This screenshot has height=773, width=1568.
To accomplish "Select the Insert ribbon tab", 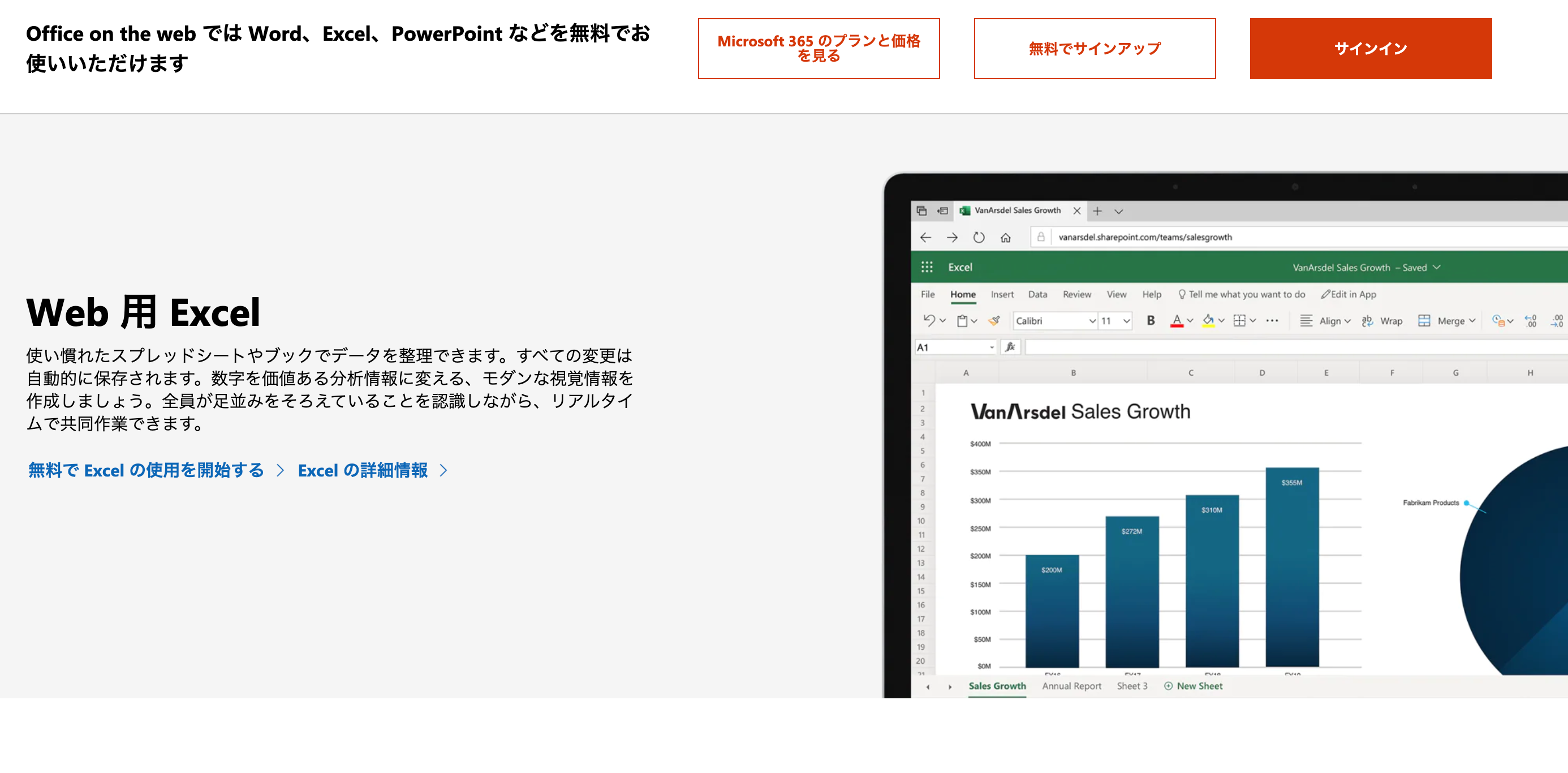I will (x=1002, y=294).
